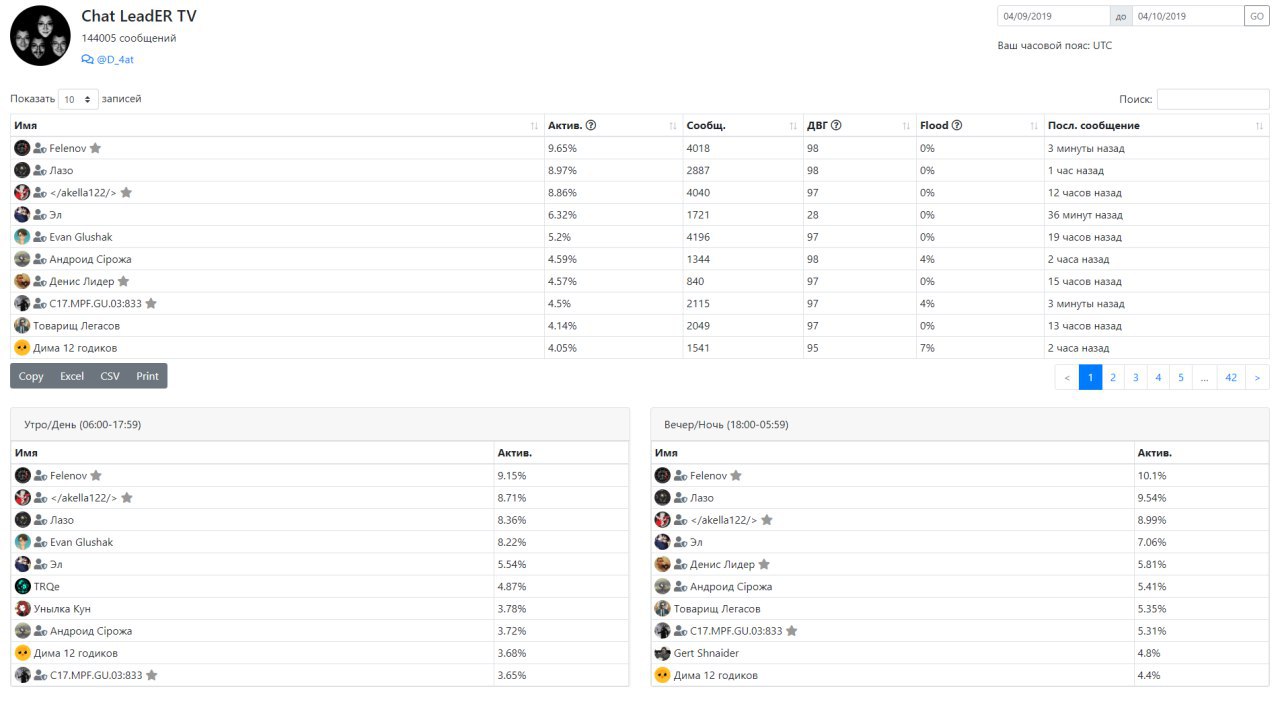The image size is (1280, 726).
Task: Click '144005 сообщений' text under chat title
Action: [129, 38]
